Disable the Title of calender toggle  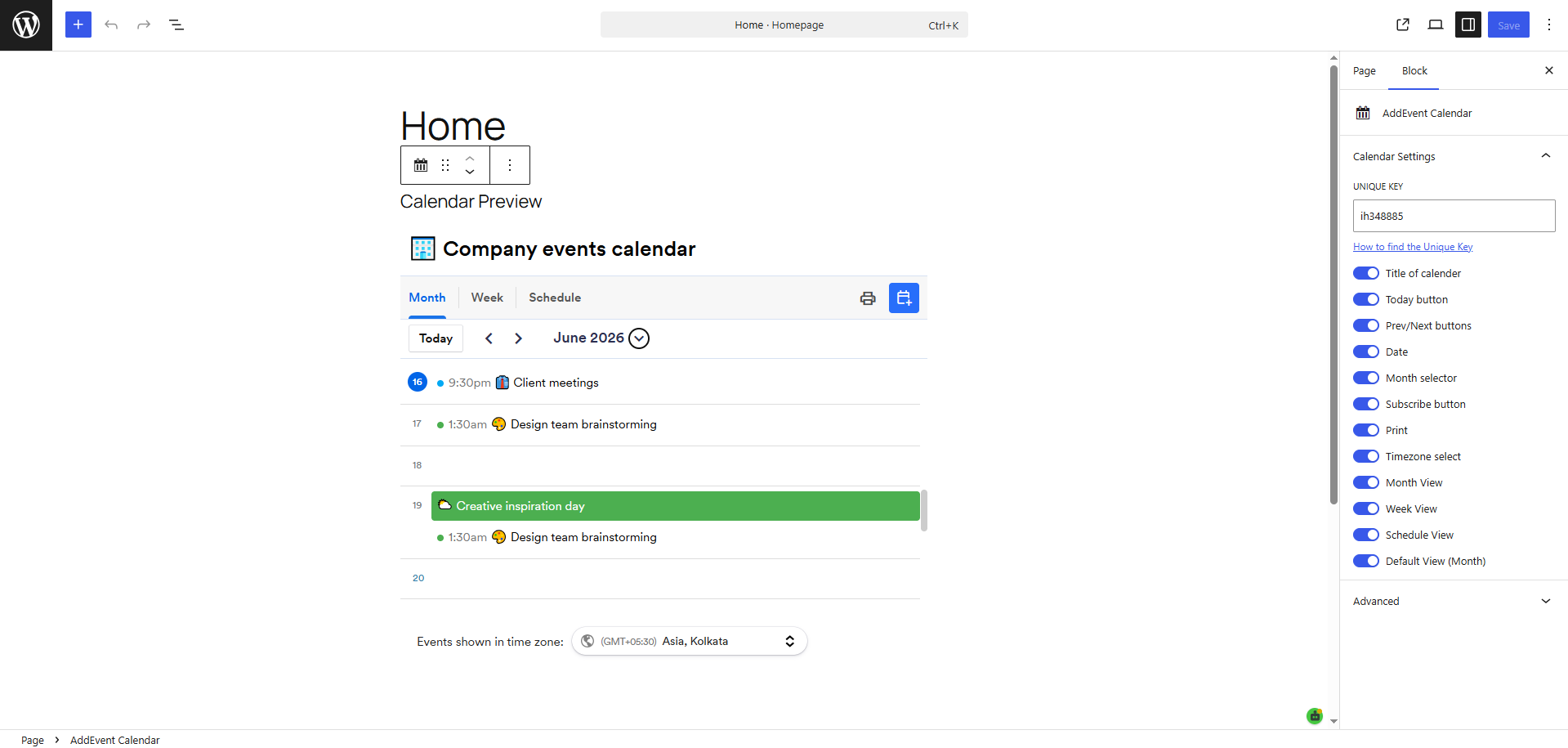coord(1366,273)
